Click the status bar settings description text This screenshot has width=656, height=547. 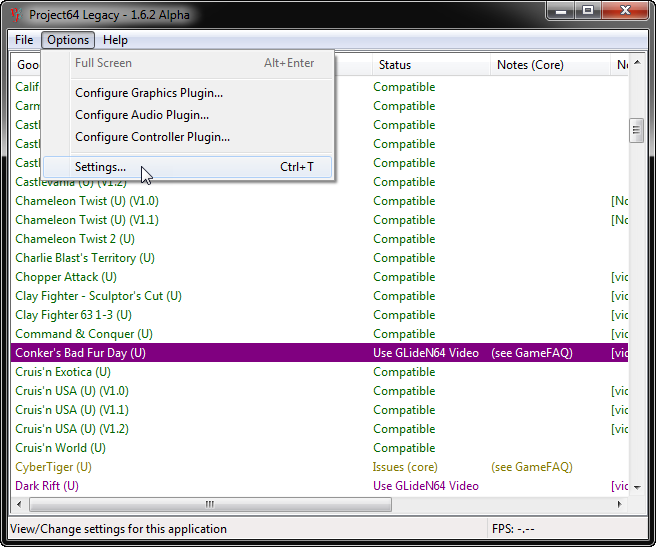(118, 529)
